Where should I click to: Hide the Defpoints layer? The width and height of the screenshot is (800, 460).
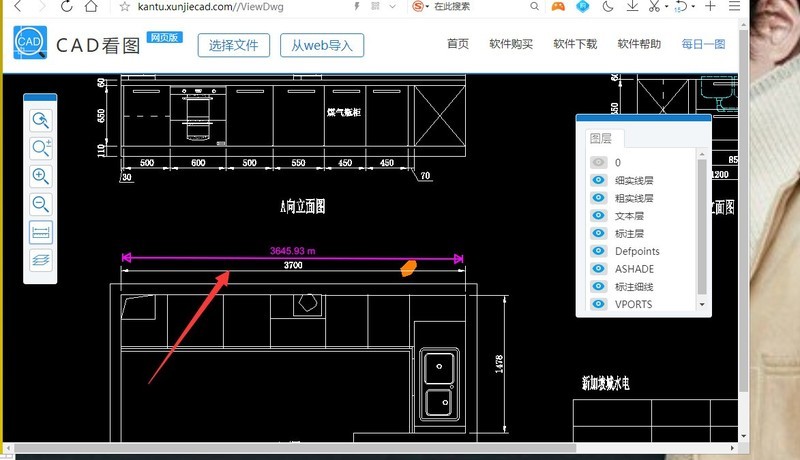coord(599,251)
